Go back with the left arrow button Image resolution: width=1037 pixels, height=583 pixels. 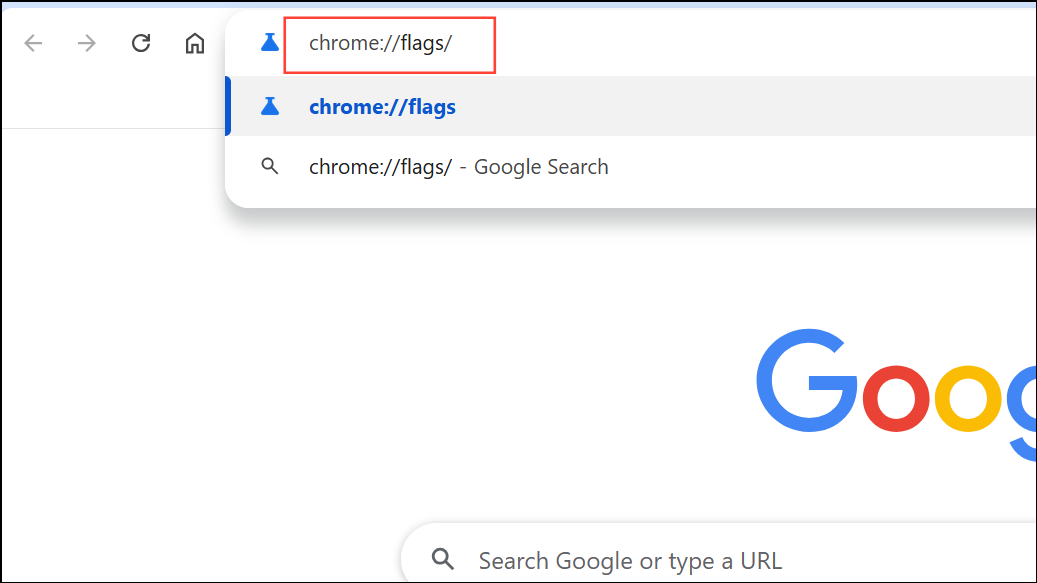click(33, 44)
